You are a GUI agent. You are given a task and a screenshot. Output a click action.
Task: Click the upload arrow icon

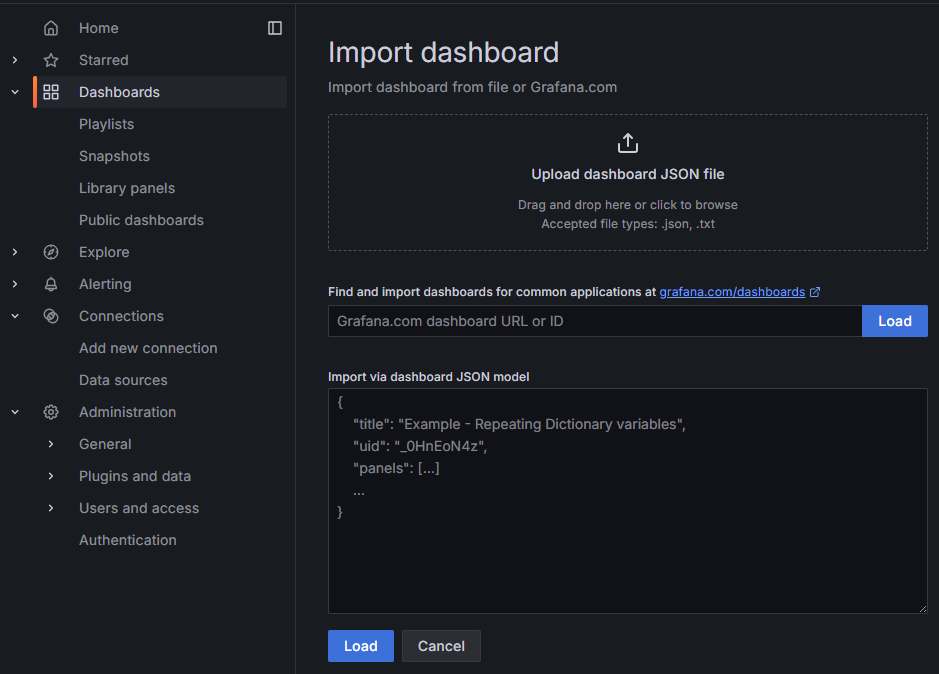pos(627,143)
